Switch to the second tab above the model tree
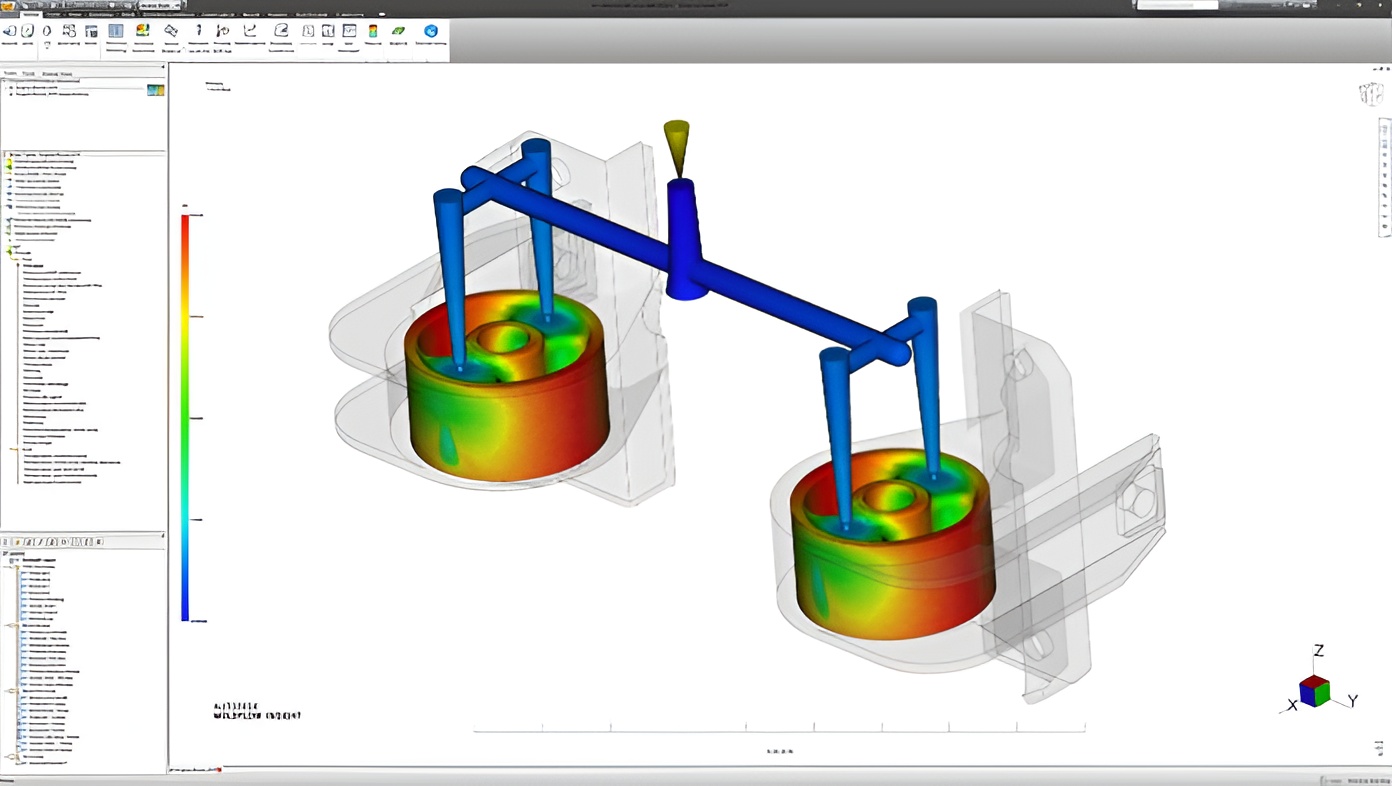The image size is (1392, 786). [x=28, y=74]
